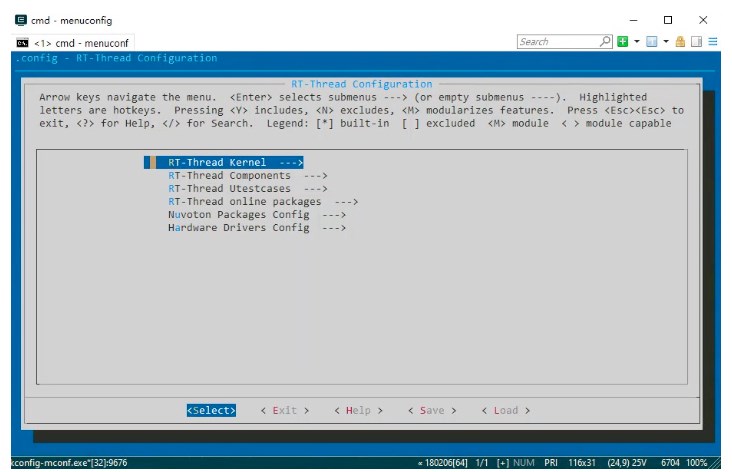Click the ConEmu app icon in the title bar
The width and height of the screenshot is (732, 472).
[x=21, y=20]
